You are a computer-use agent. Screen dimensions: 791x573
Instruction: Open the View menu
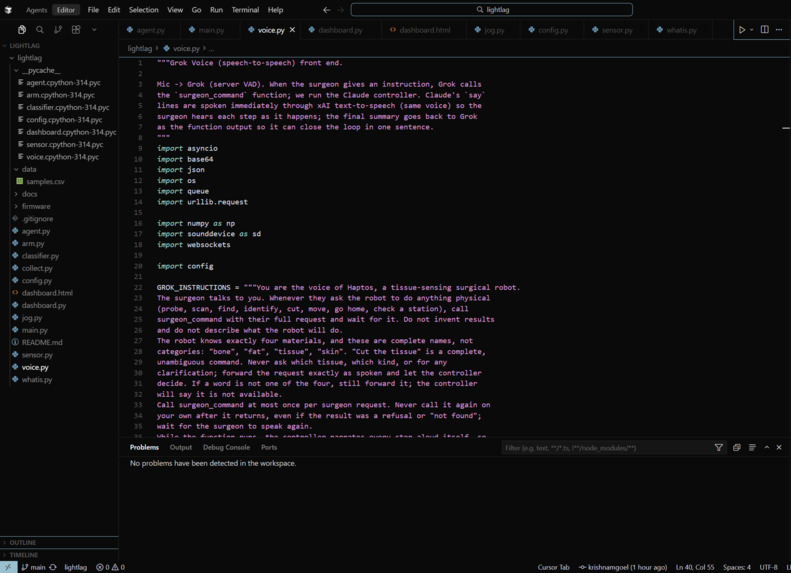[175, 10]
